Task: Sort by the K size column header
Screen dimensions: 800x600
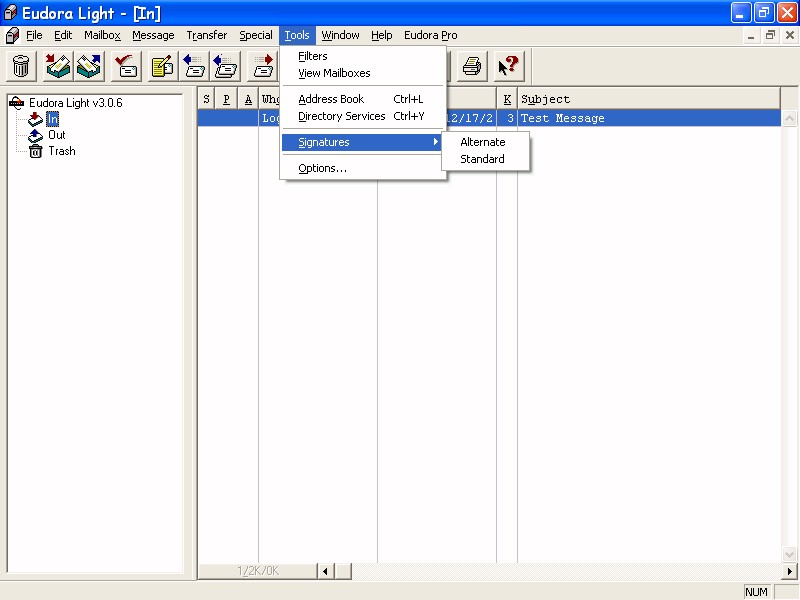Action: point(507,99)
